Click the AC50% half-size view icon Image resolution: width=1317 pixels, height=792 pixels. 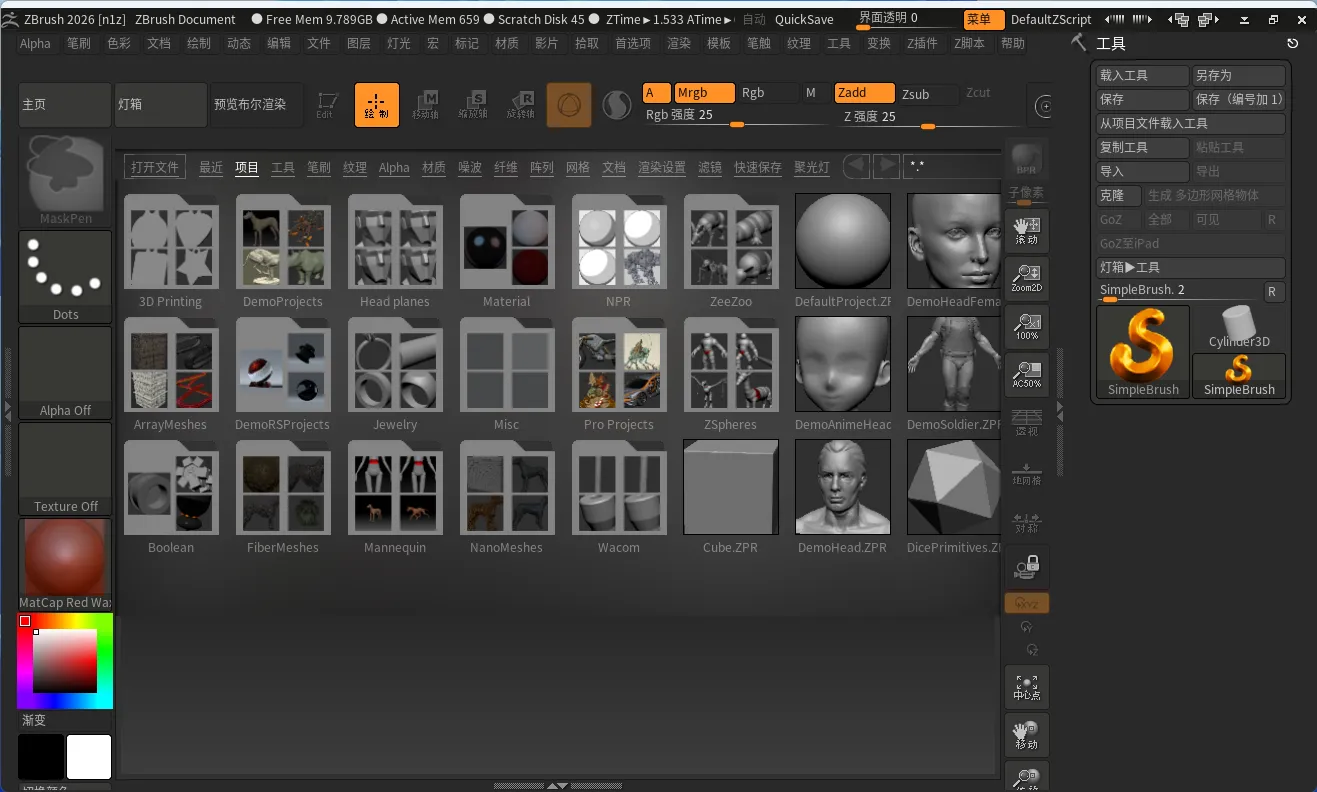(x=1026, y=373)
